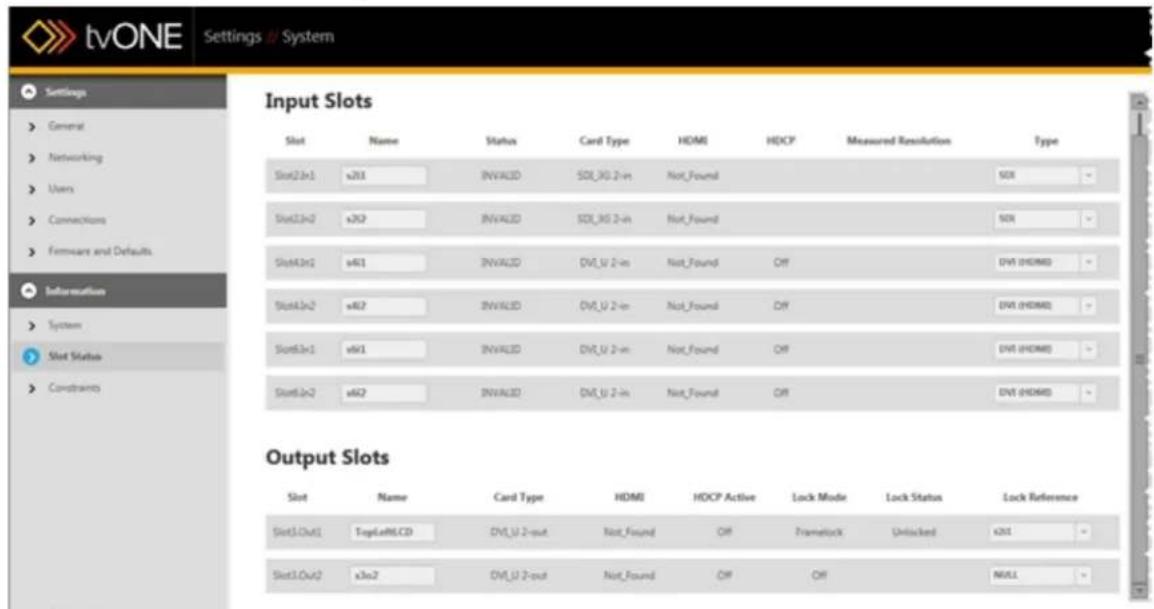The height and width of the screenshot is (609, 1154).
Task: Click the chevron icon next to General
Action: (32, 127)
